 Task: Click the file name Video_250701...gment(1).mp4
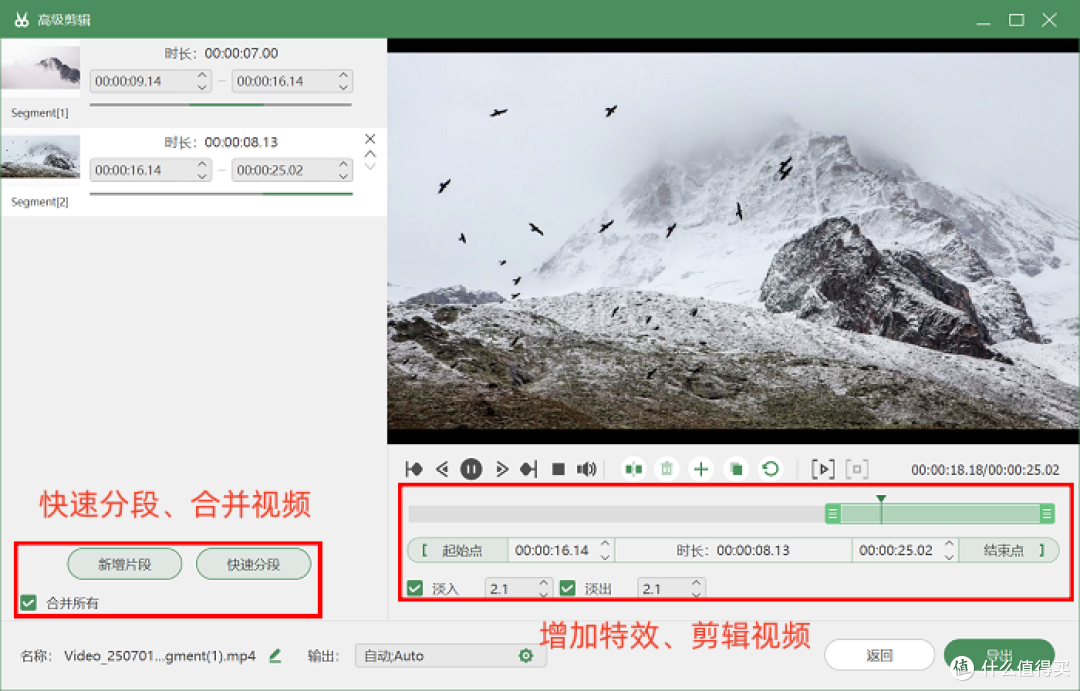pyautogui.click(x=160, y=656)
